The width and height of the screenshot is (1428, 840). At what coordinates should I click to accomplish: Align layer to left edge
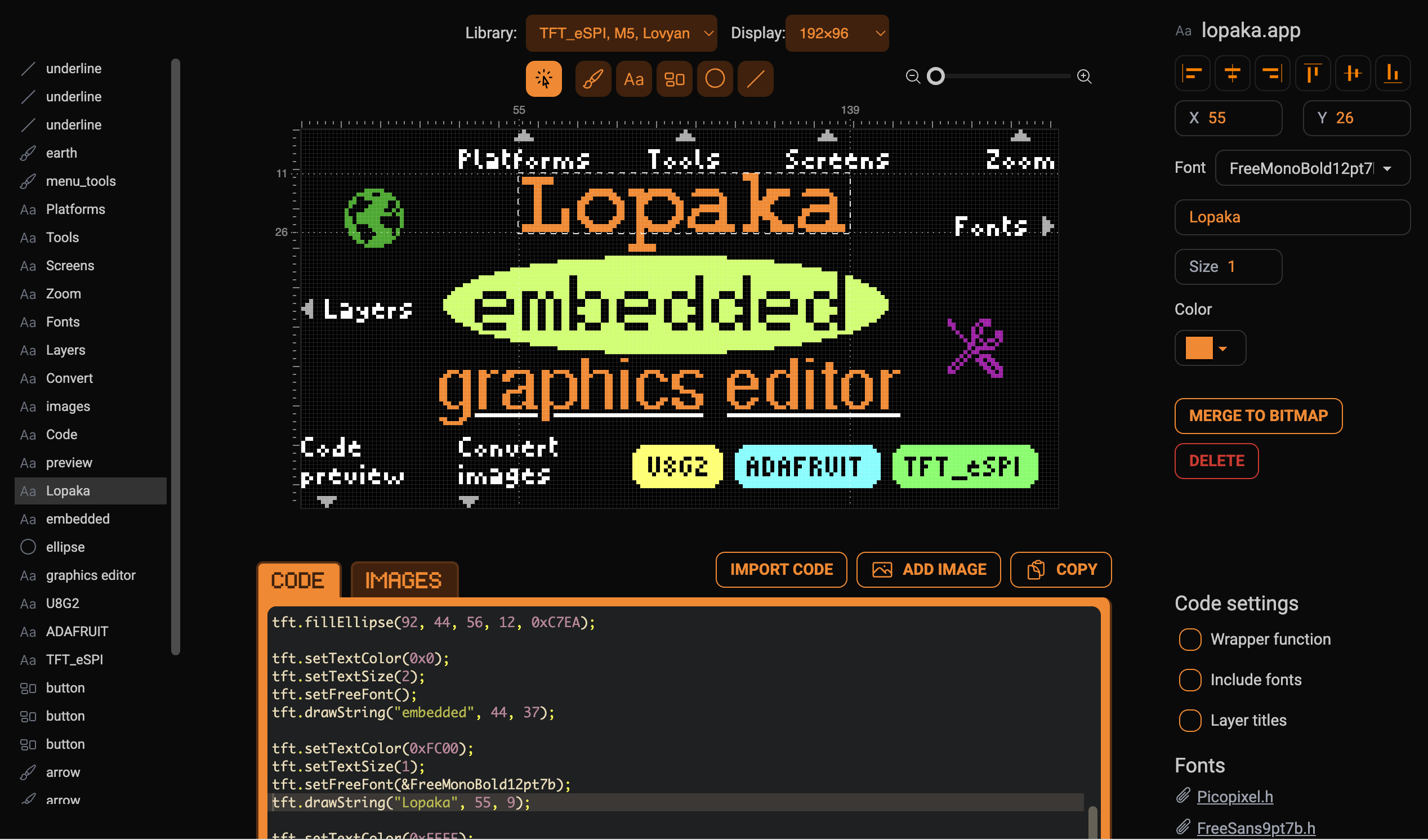(x=1192, y=73)
